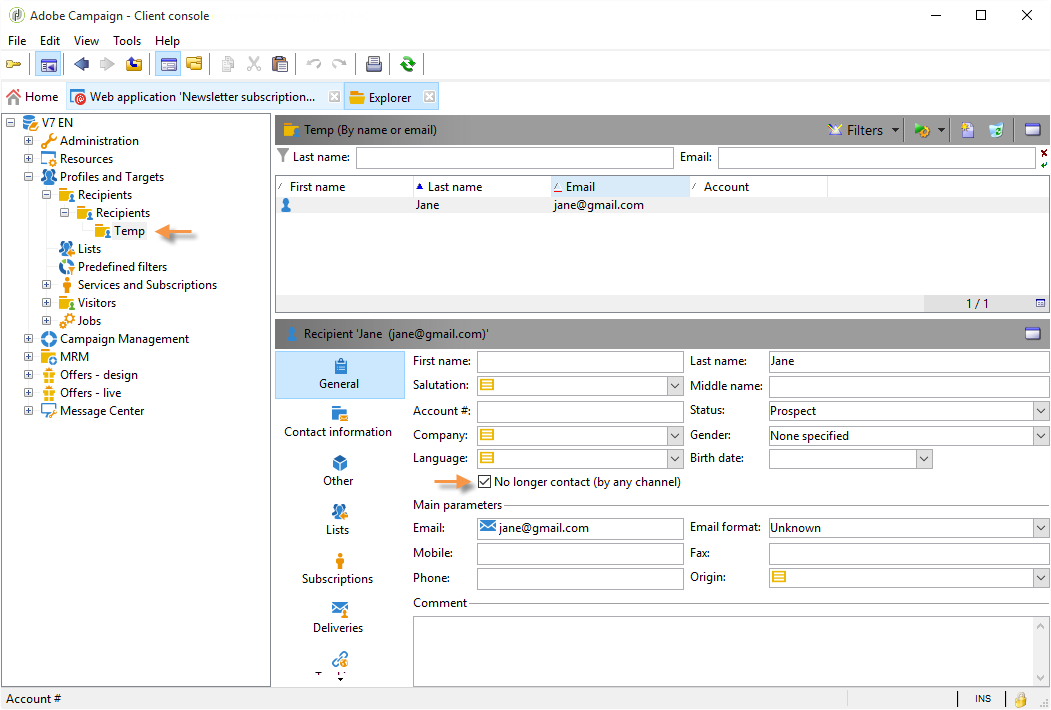This screenshot has width=1051, height=710.
Task: Maximize the Temp list panel
Action: (x=1032, y=130)
